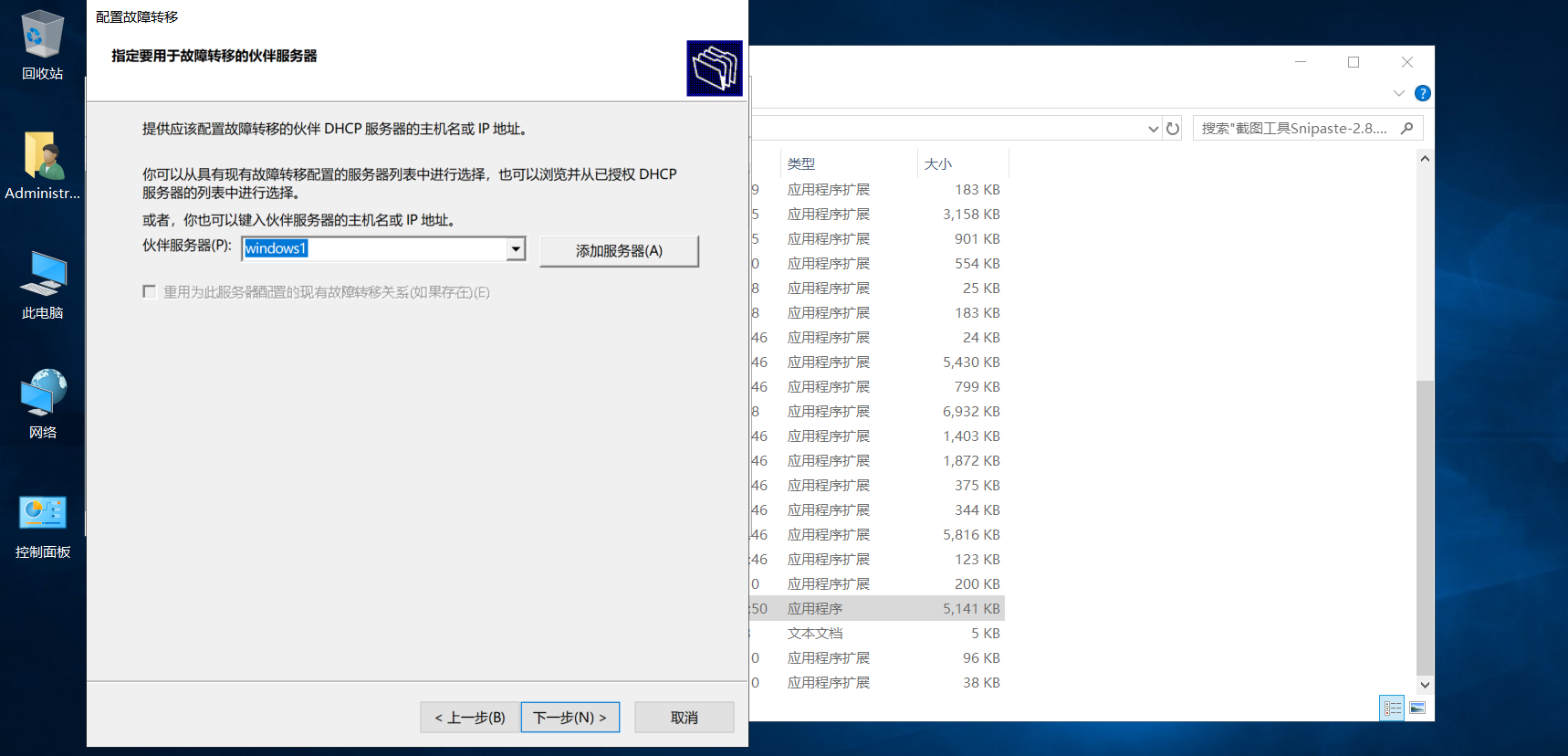Toggle the reuse existing failover relationship checkbox

click(x=149, y=291)
